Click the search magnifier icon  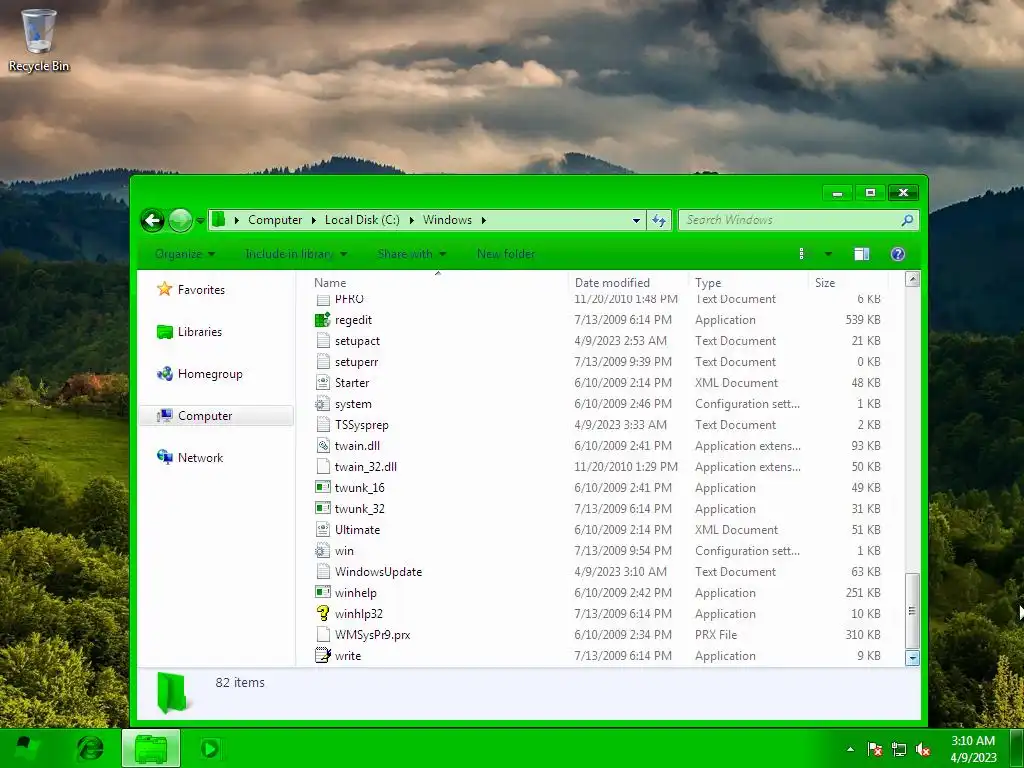907,221
